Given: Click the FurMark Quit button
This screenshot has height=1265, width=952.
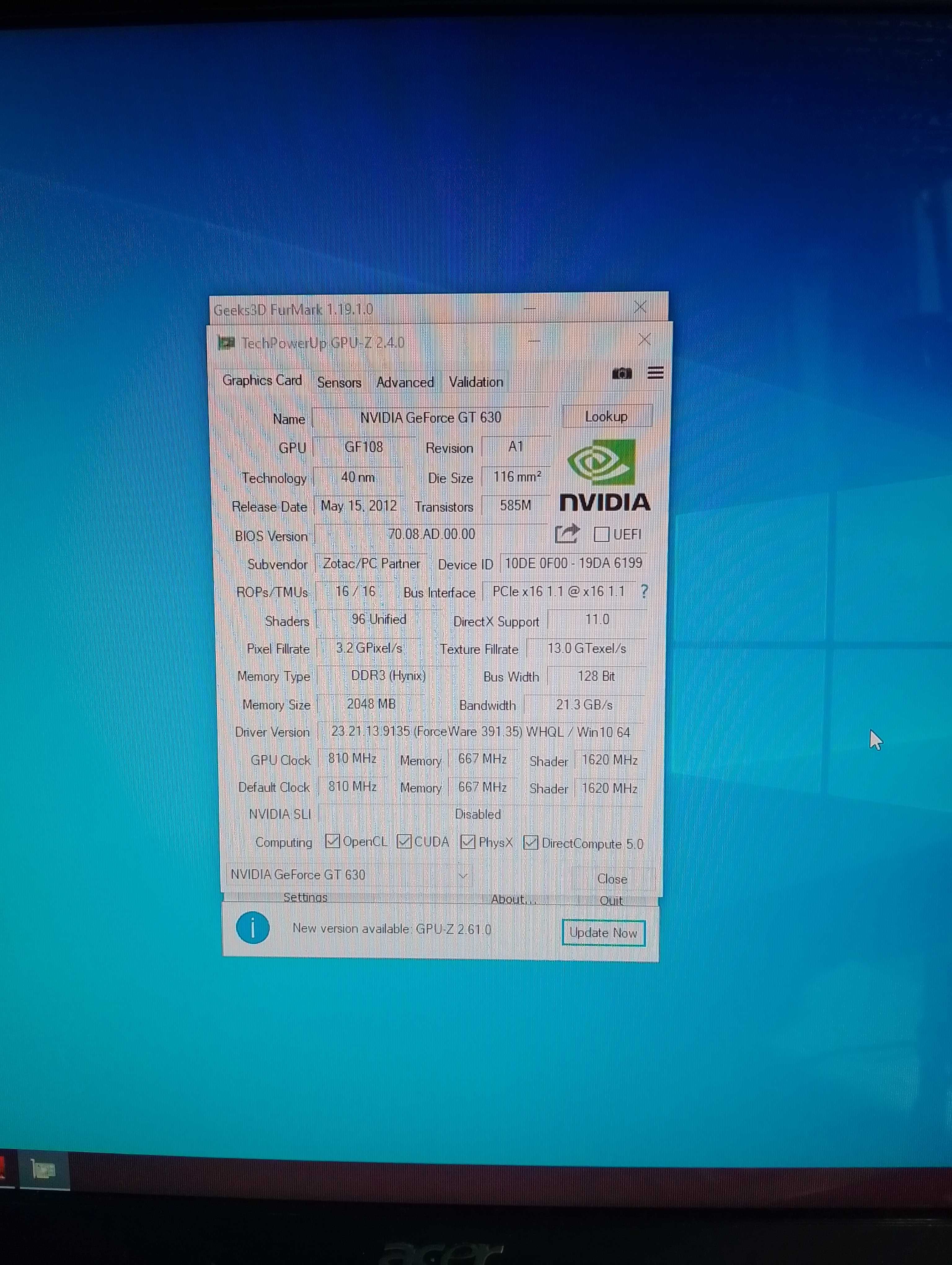Looking at the screenshot, I should tap(611, 901).
